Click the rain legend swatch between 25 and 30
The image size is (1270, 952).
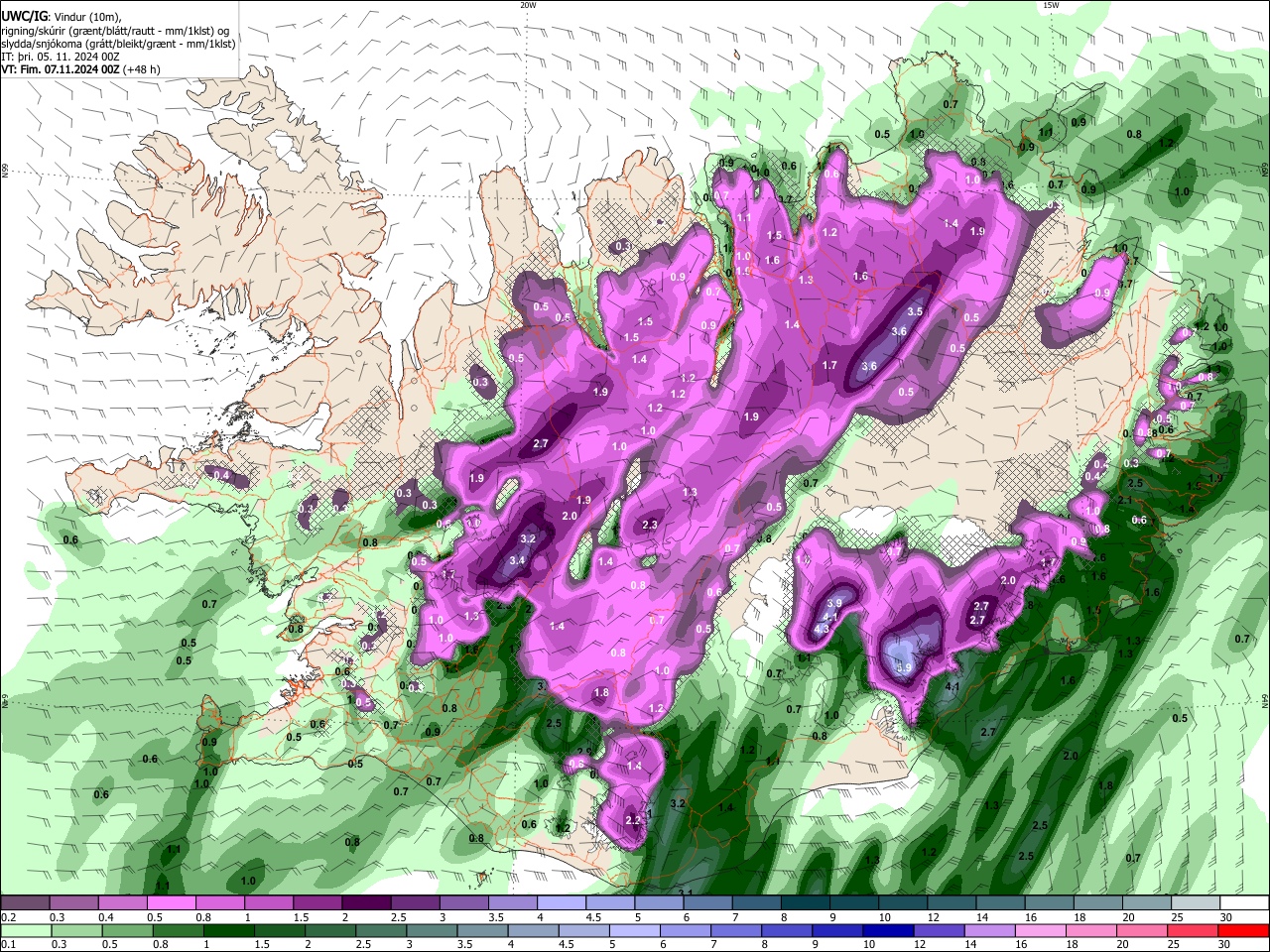click(1193, 931)
